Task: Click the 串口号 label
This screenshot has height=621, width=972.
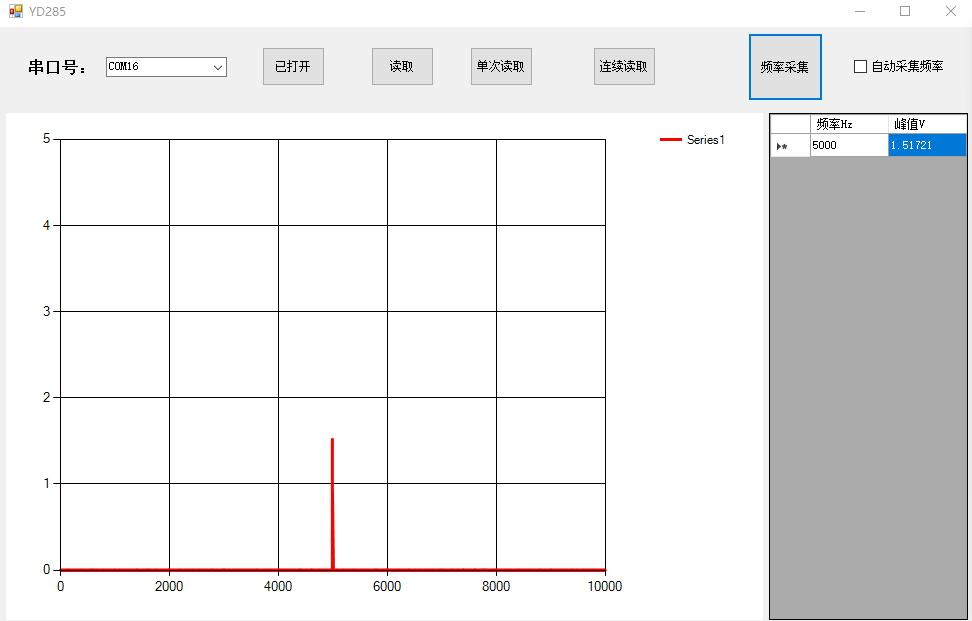Action: (x=57, y=68)
